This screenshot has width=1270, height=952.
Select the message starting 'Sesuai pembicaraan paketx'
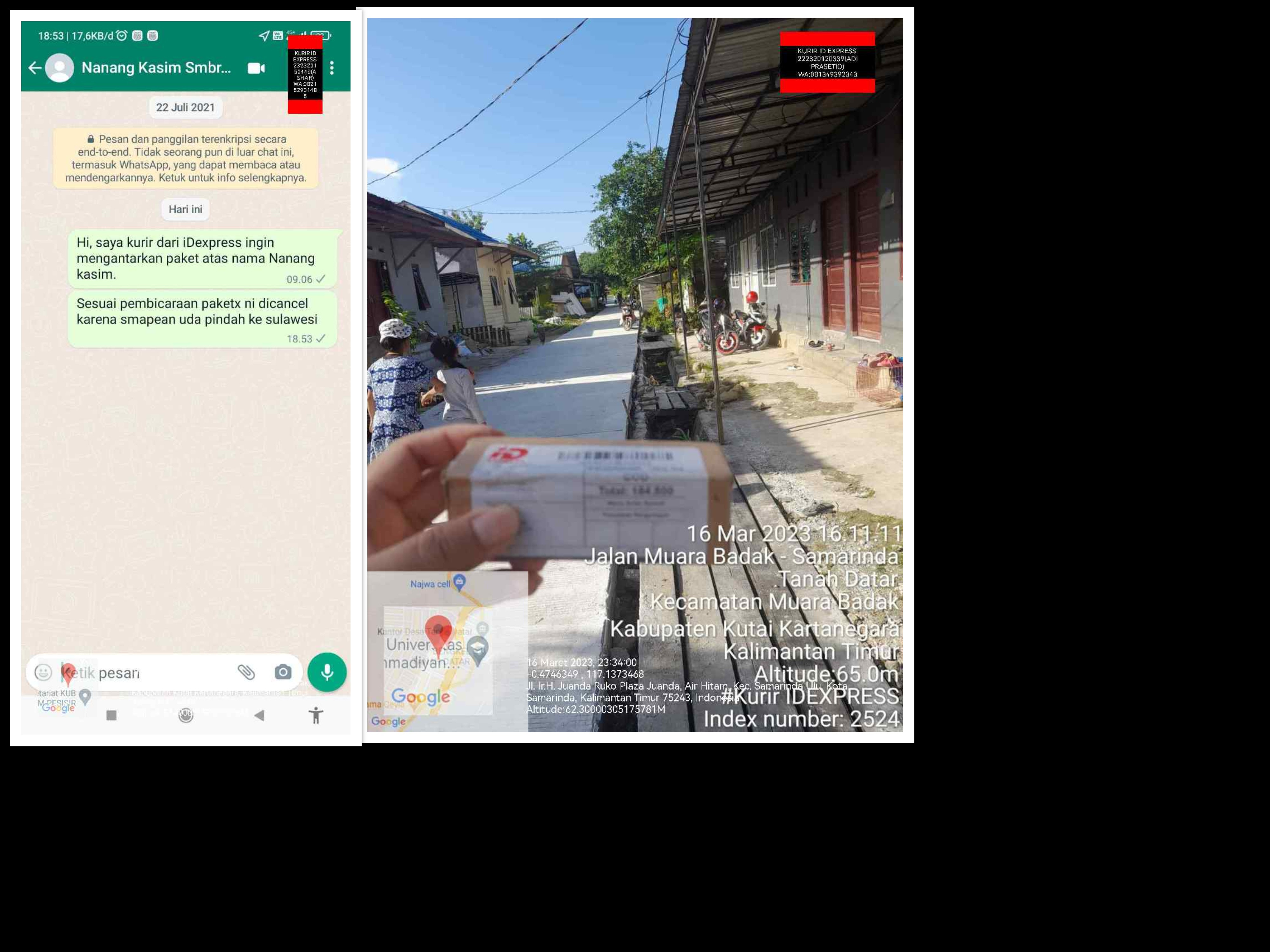(203, 319)
